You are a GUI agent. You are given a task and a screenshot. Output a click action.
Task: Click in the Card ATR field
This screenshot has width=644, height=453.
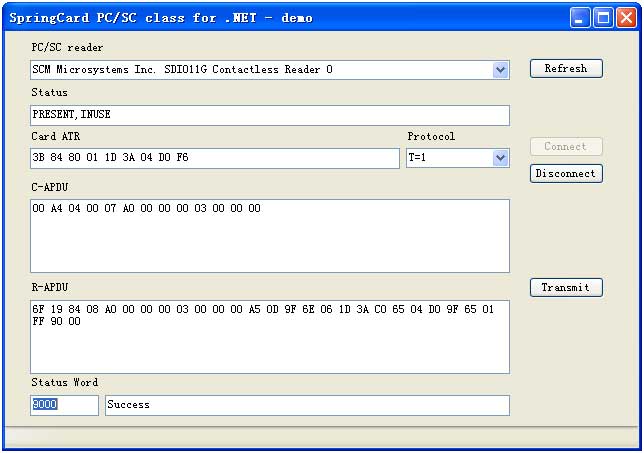point(215,158)
